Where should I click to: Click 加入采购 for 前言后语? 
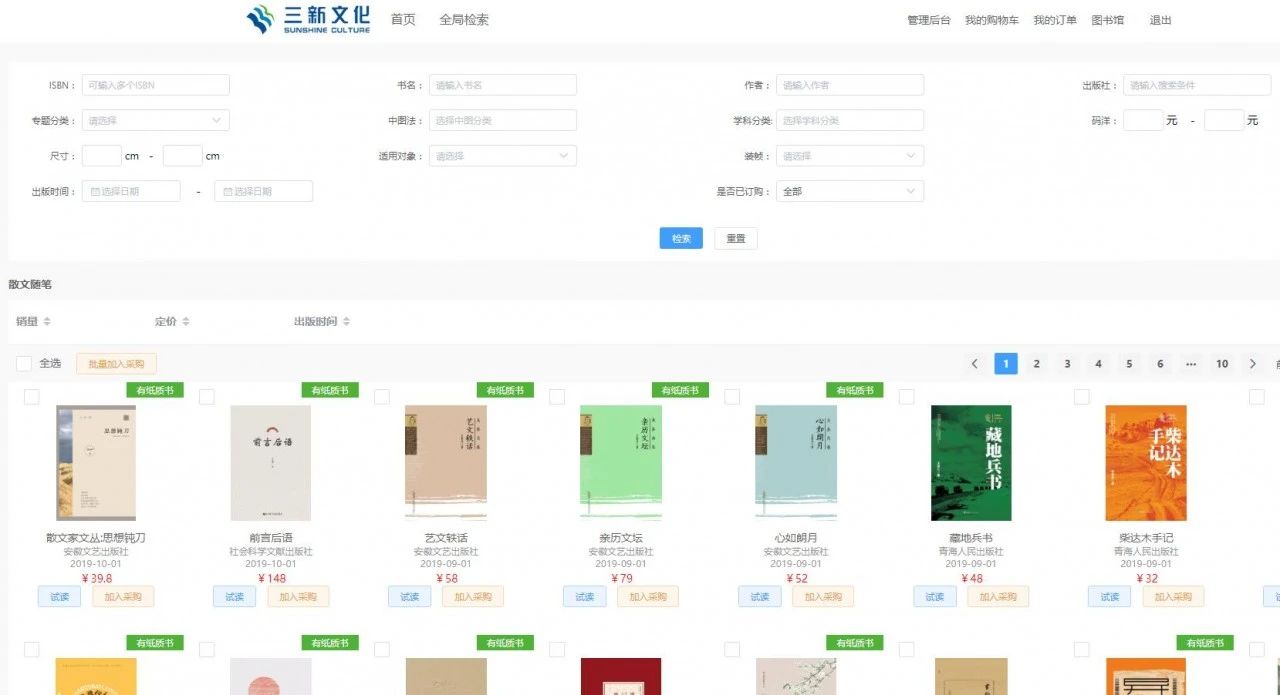point(298,597)
